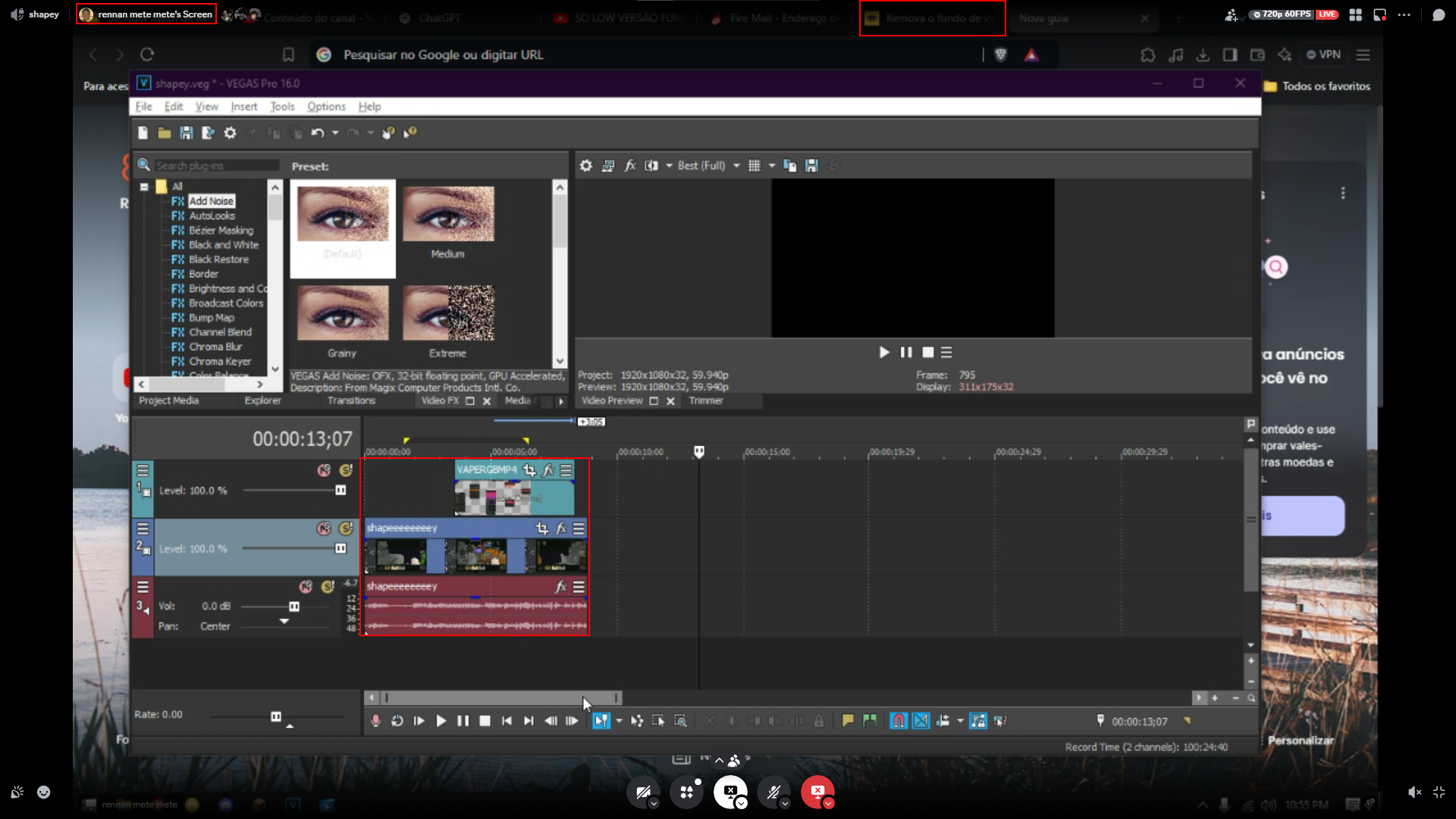This screenshot has height=819, width=1456.
Task: Select the Envelope Edit Tool
Action: (x=637, y=721)
